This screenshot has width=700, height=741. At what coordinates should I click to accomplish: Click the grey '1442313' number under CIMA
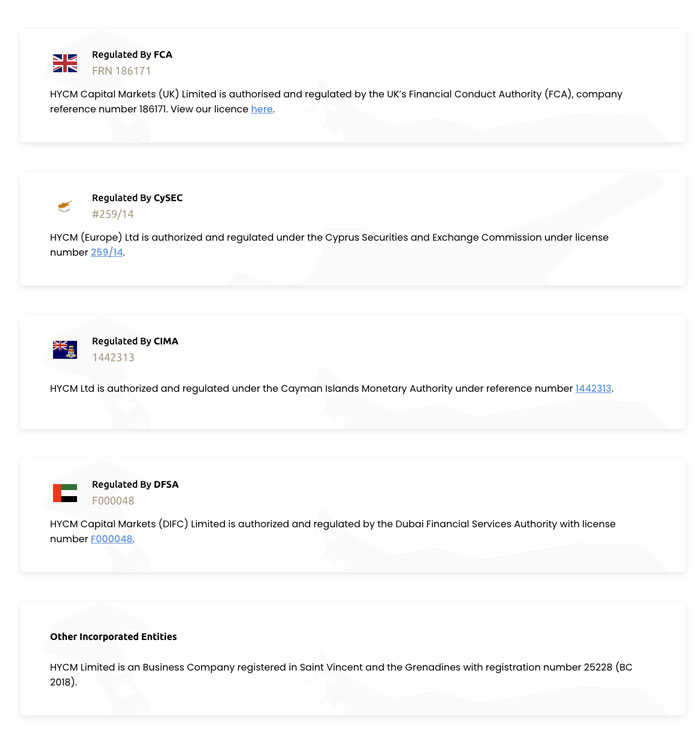tap(113, 357)
